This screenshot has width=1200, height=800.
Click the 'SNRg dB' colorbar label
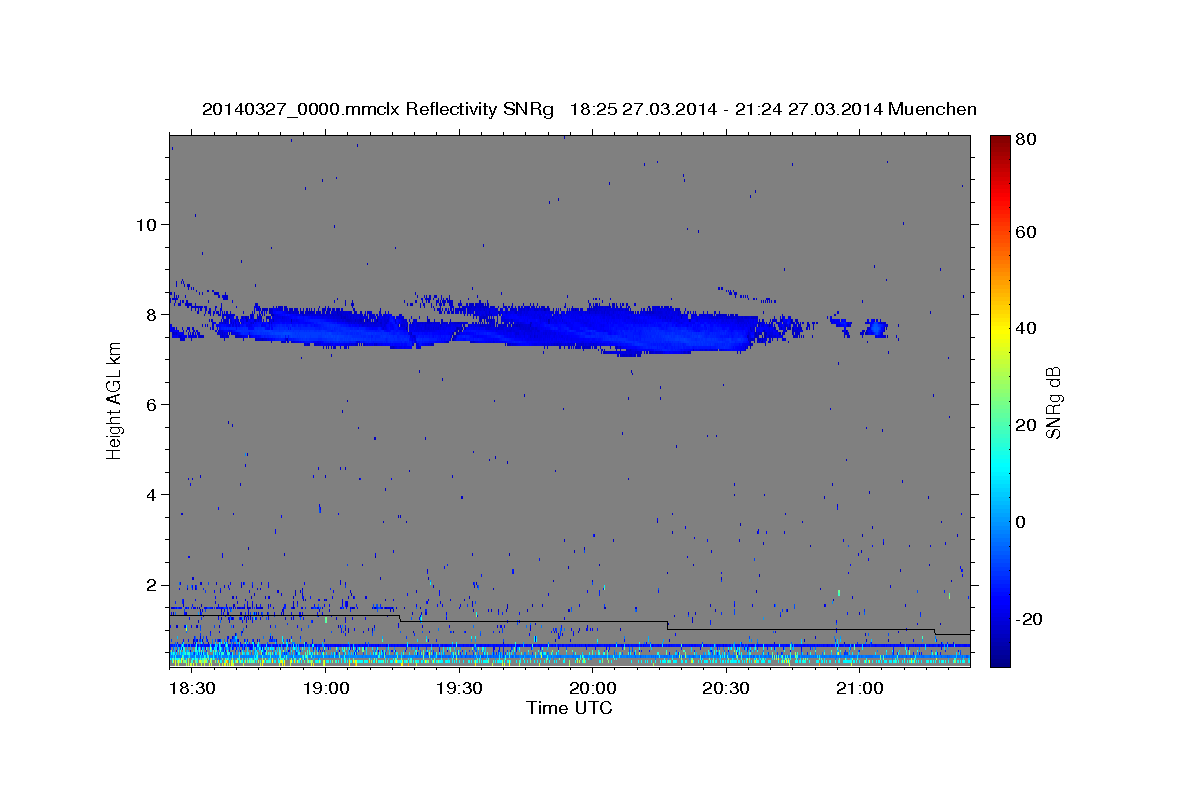pos(1053,402)
